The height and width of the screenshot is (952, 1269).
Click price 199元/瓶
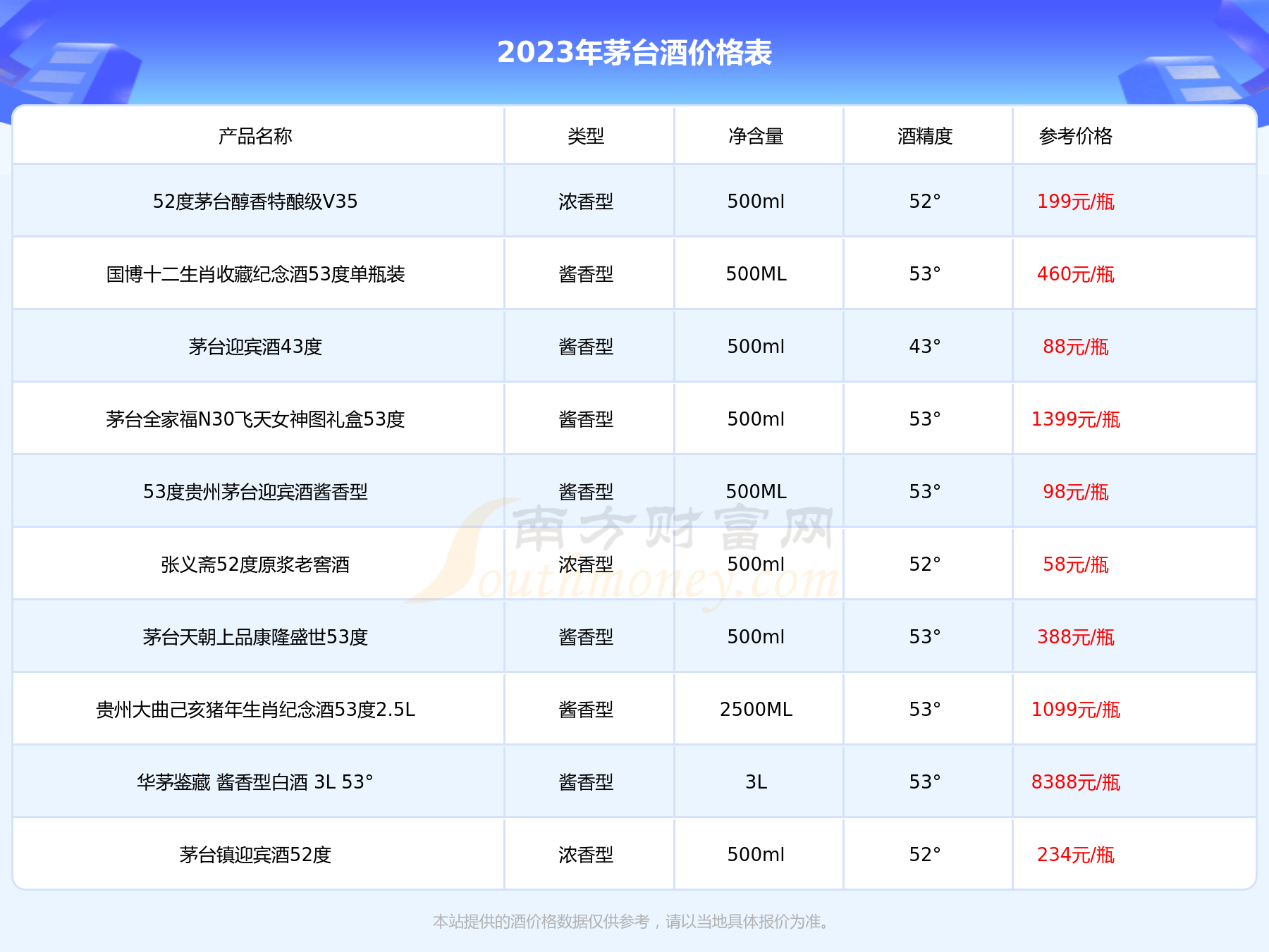pyautogui.click(x=1075, y=202)
